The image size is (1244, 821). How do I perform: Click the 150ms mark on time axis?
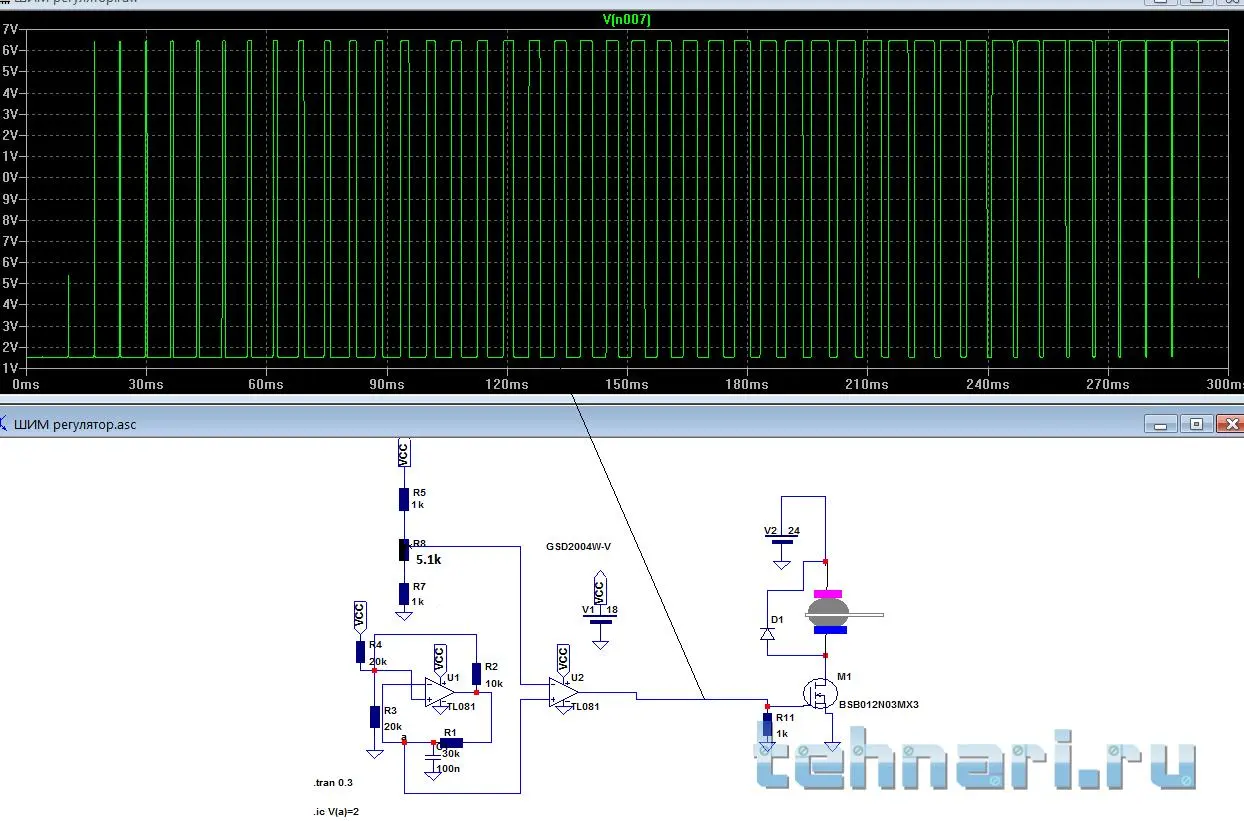(x=627, y=384)
